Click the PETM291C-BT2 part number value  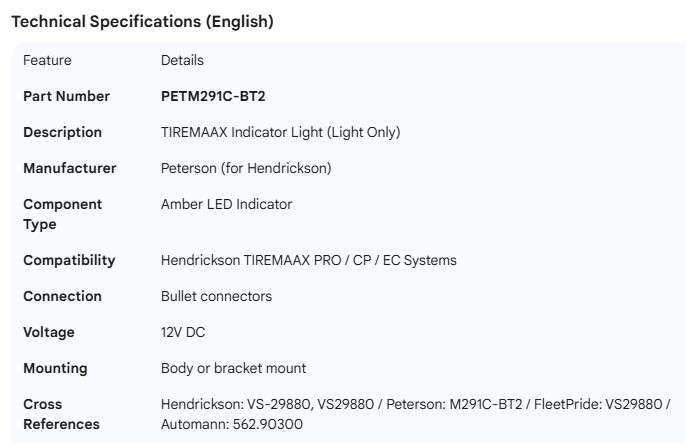click(213, 96)
